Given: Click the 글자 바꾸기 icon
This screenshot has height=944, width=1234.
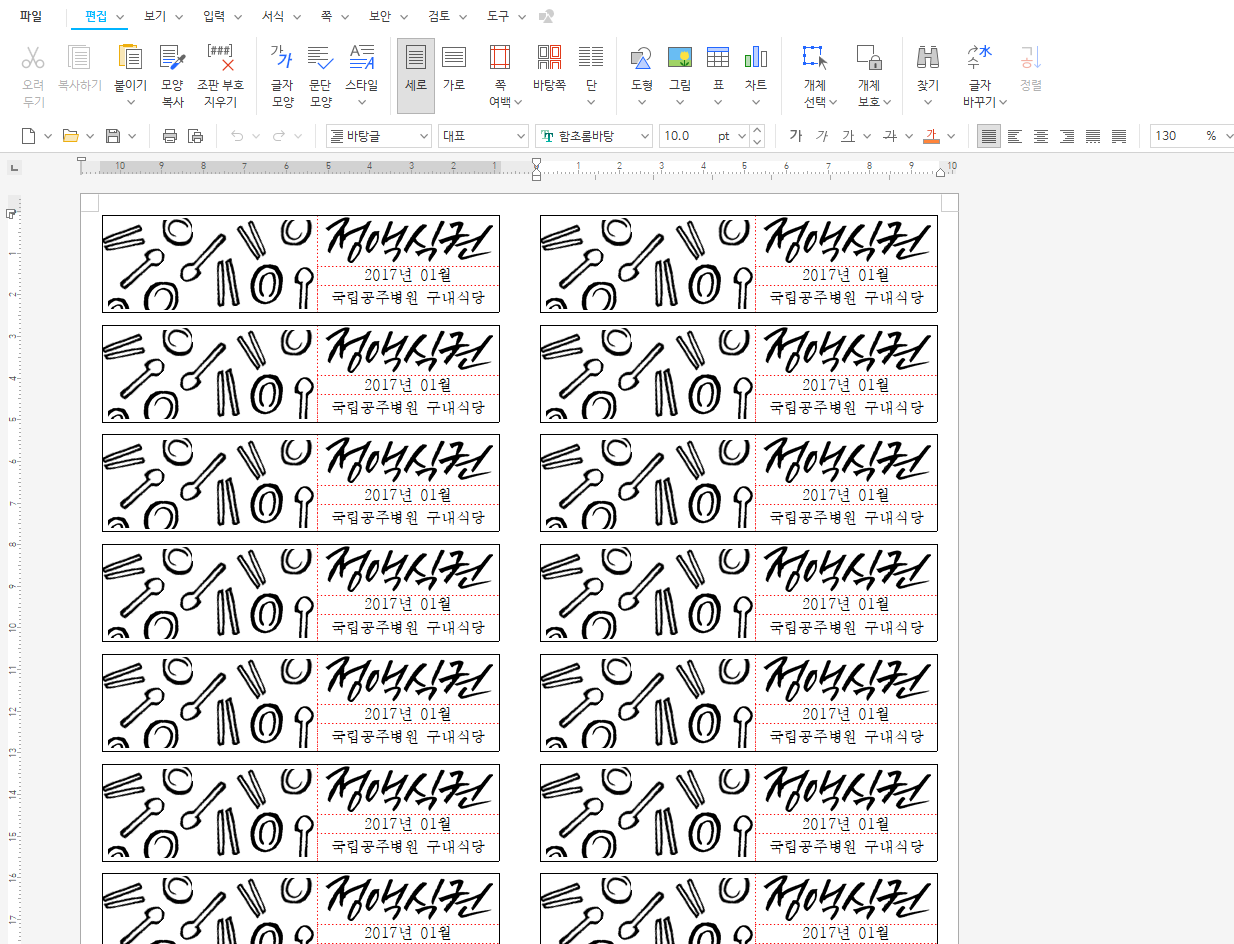Looking at the screenshot, I should [x=979, y=58].
